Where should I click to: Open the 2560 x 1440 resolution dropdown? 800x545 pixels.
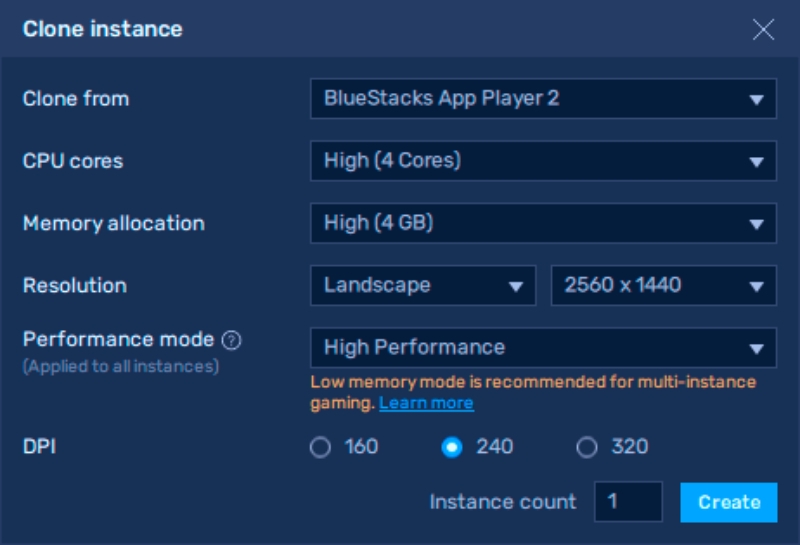click(x=664, y=285)
